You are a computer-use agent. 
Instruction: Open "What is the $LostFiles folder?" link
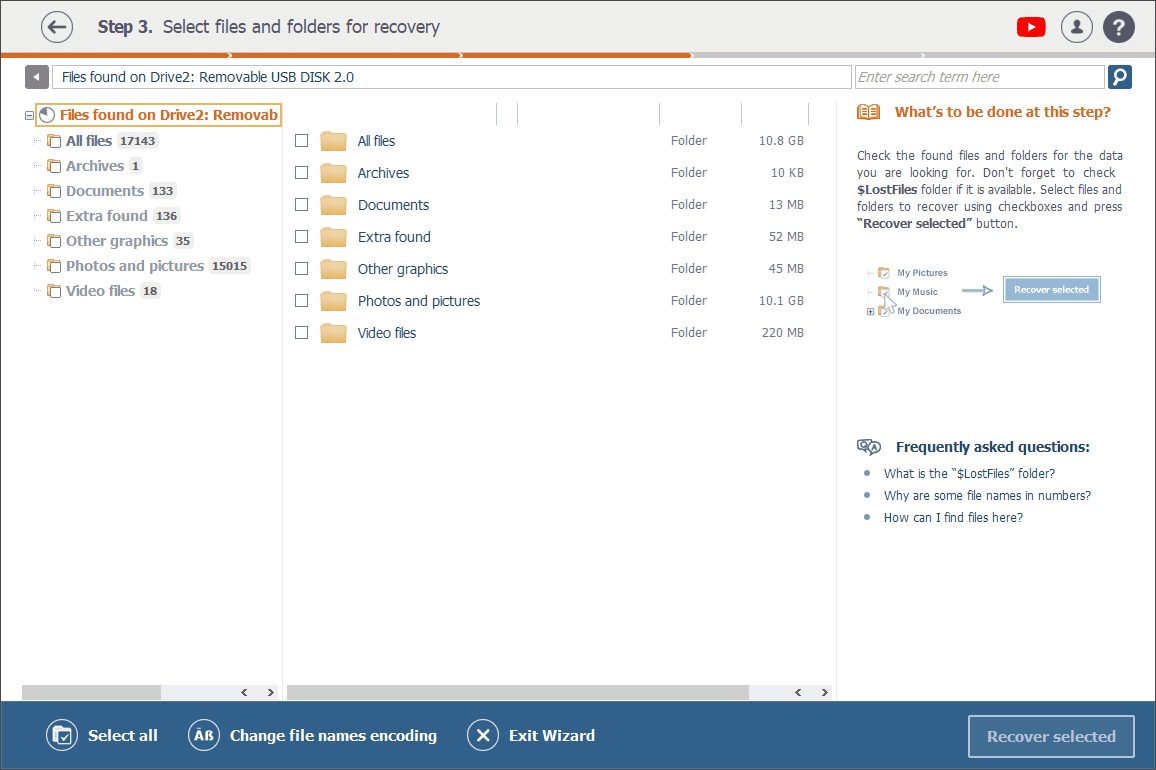969,474
